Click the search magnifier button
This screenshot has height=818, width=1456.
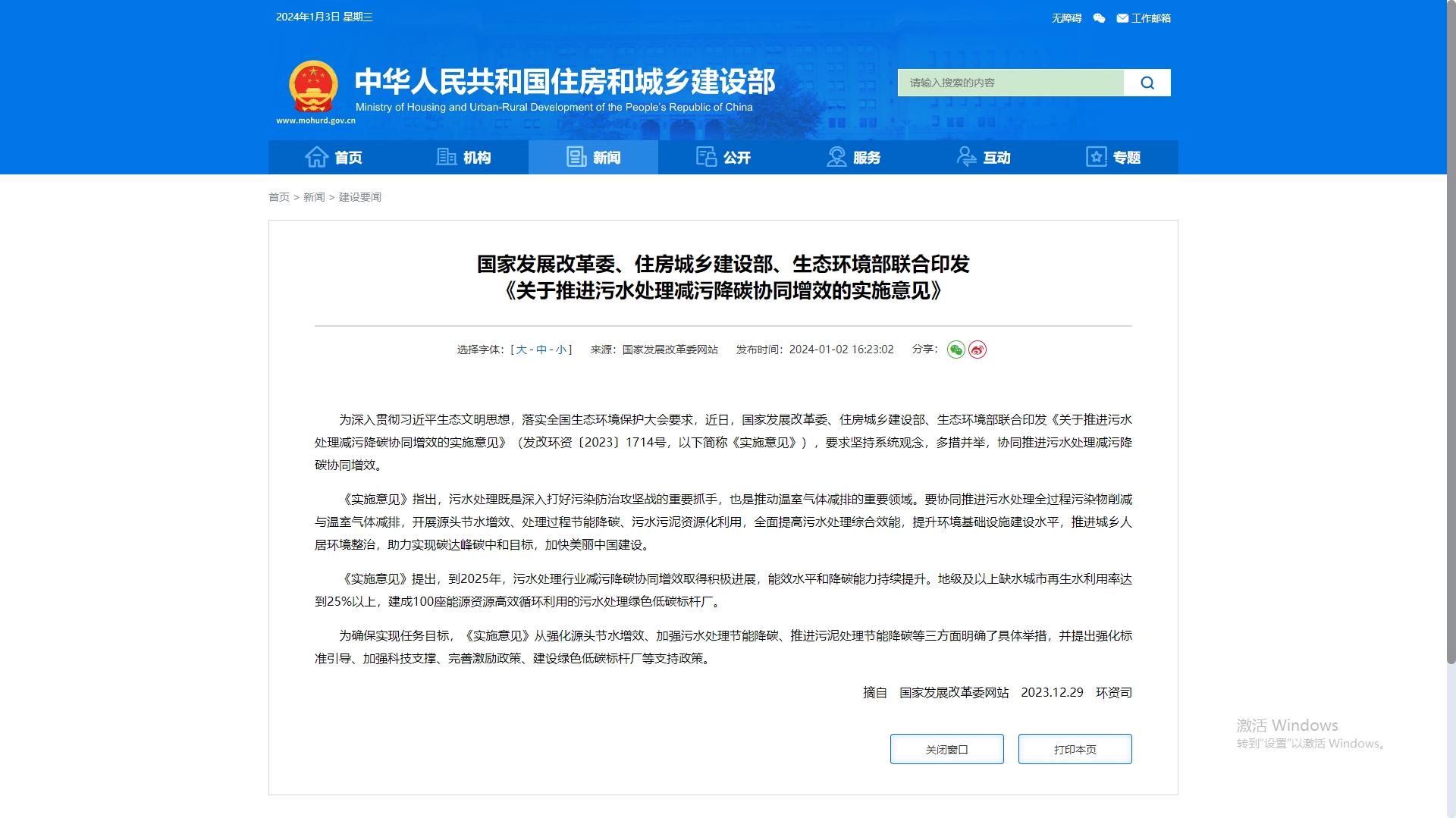1147,83
